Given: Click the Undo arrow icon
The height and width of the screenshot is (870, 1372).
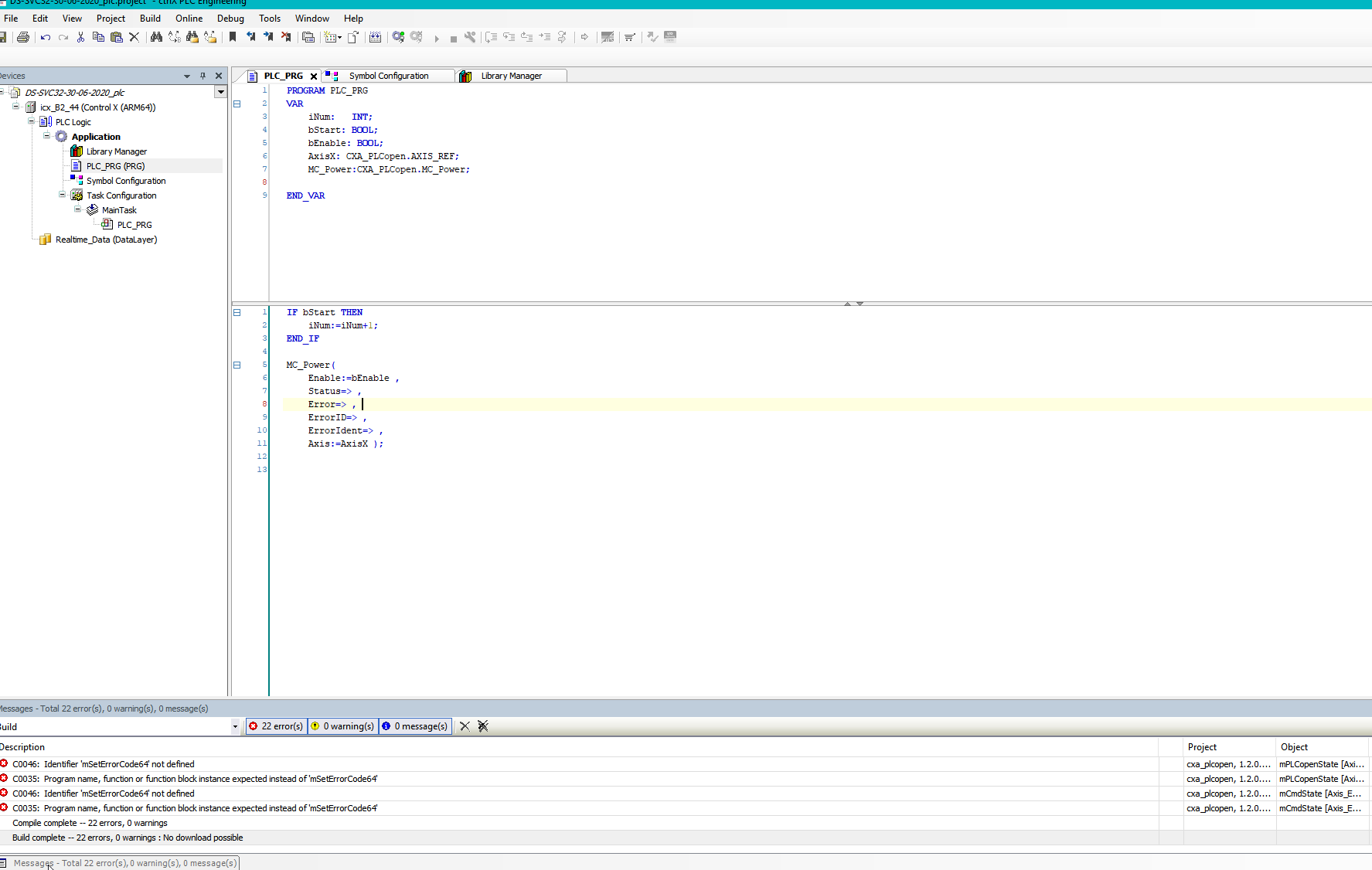Looking at the screenshot, I should 46,37.
